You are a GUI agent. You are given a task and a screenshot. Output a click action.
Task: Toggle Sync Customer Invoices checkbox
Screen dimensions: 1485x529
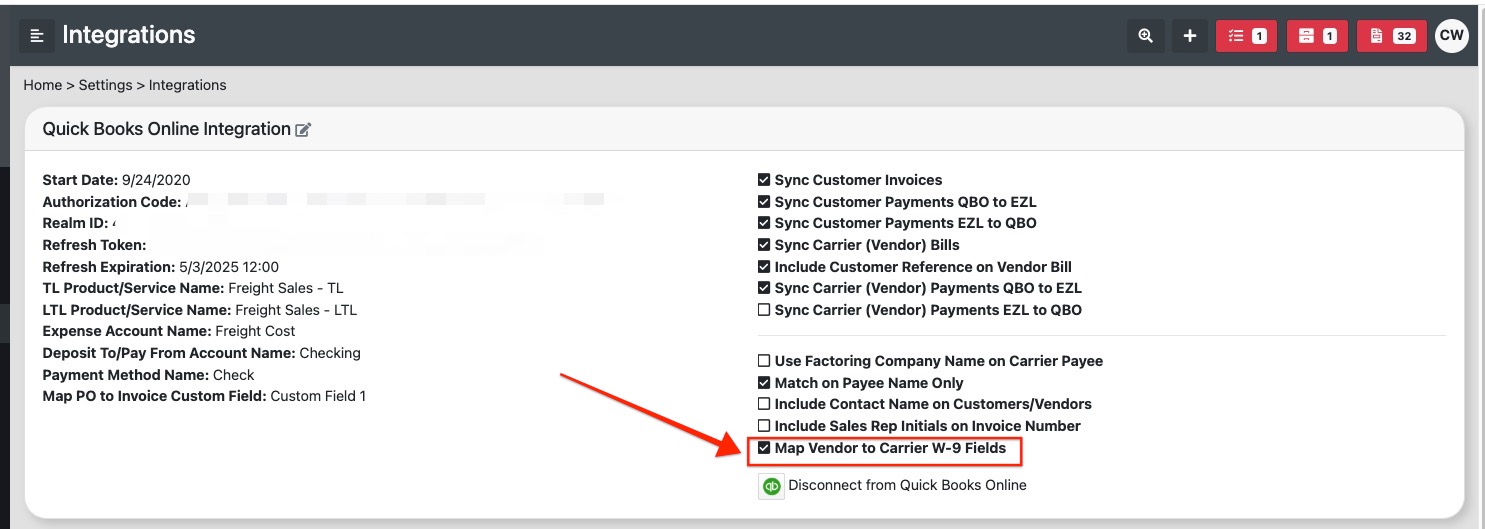(x=764, y=180)
